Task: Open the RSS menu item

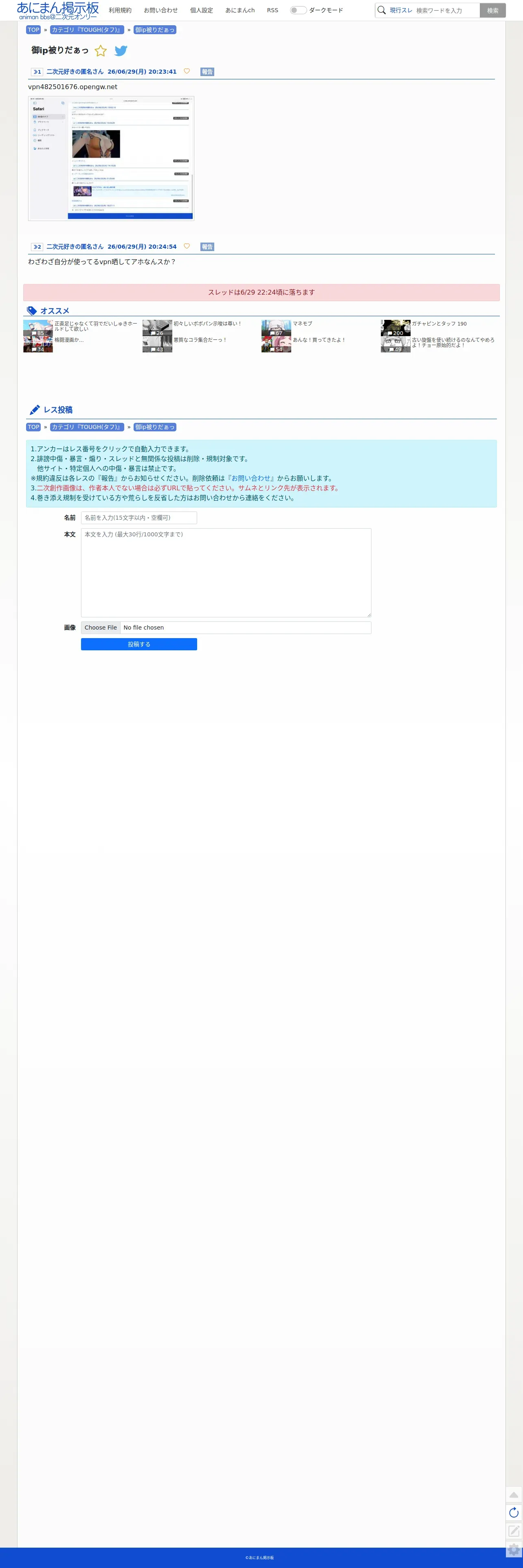Action: [x=272, y=10]
